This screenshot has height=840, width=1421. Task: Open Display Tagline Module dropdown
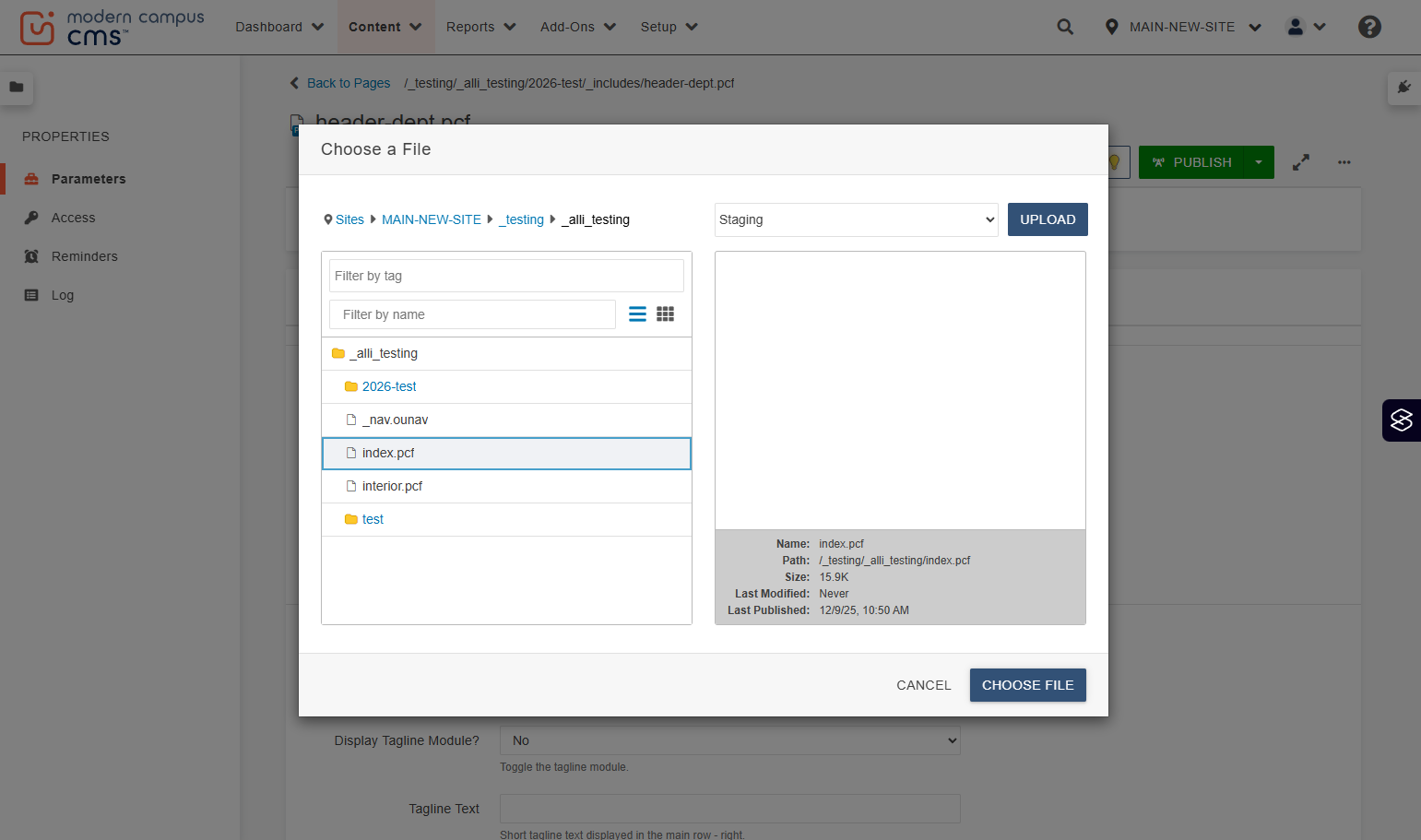[730, 740]
